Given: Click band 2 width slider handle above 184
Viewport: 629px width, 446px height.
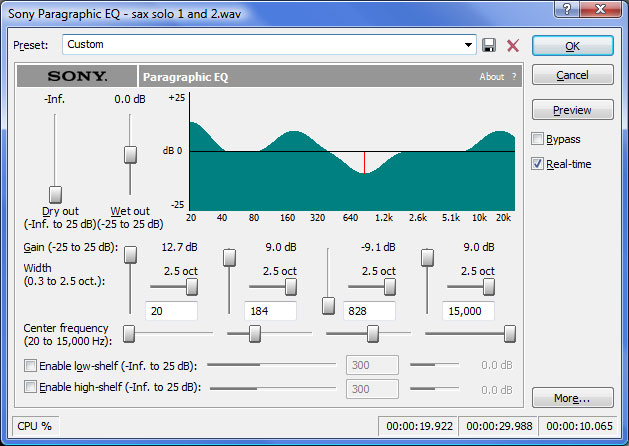Looking at the screenshot, I should (291, 286).
